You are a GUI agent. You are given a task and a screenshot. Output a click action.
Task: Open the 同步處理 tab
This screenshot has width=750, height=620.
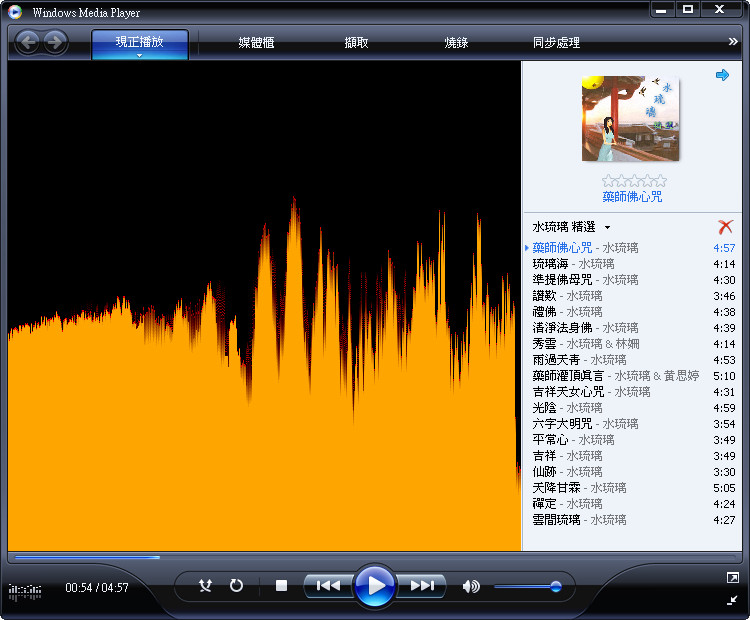tap(556, 43)
